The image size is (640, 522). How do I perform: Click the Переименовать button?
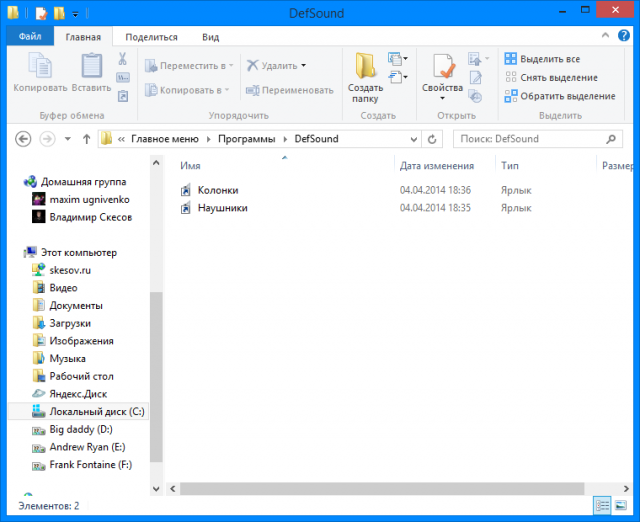(x=290, y=90)
